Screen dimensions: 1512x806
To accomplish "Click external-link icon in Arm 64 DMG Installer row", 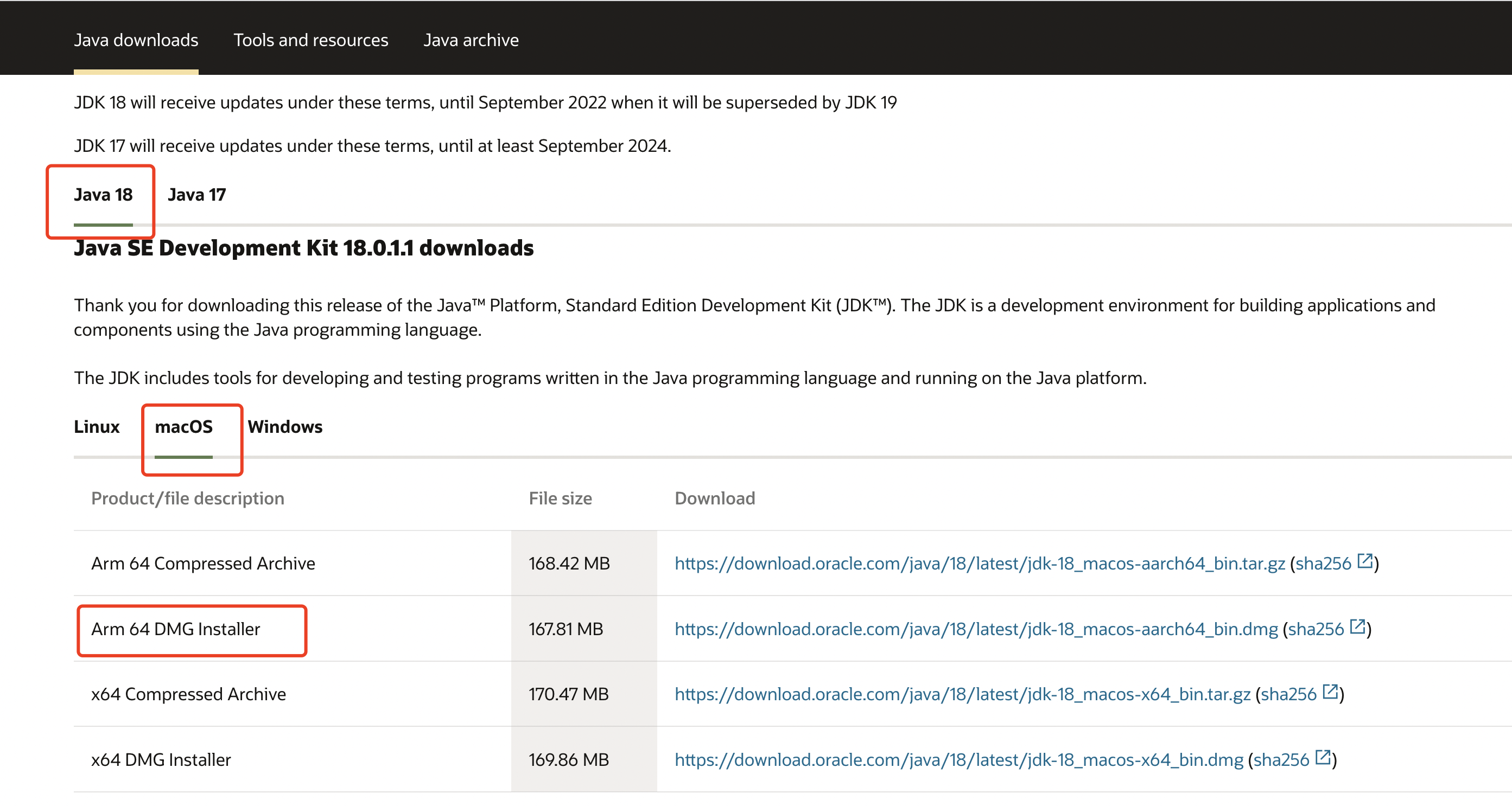I will tap(1358, 626).
